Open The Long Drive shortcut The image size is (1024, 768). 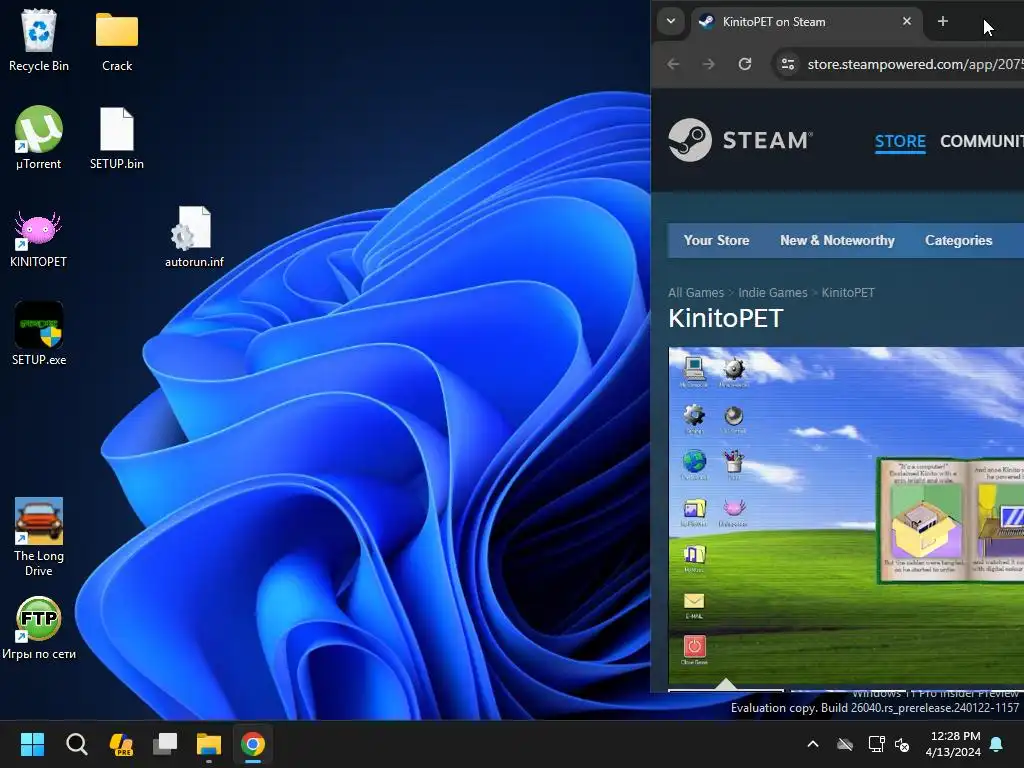click(39, 537)
